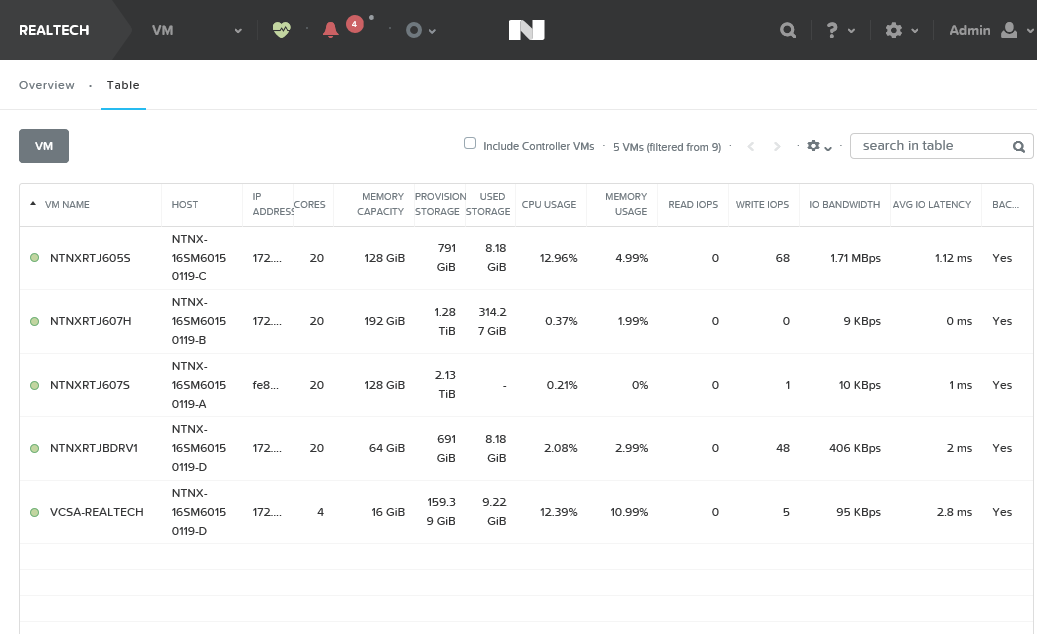Click the green status dot for NTNXRTJ607H
Viewport: 1037px width, 634px height.
pyautogui.click(x=34, y=321)
